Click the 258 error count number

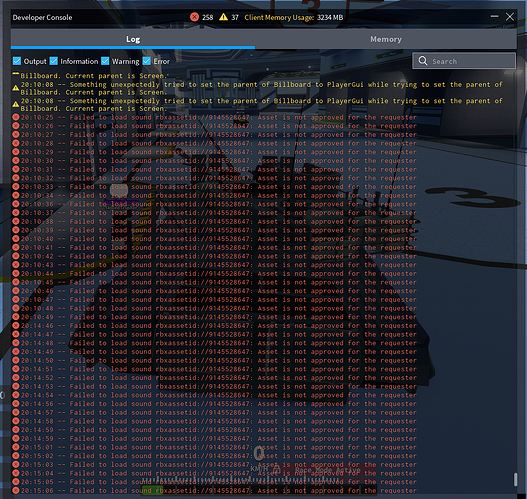(x=207, y=17)
